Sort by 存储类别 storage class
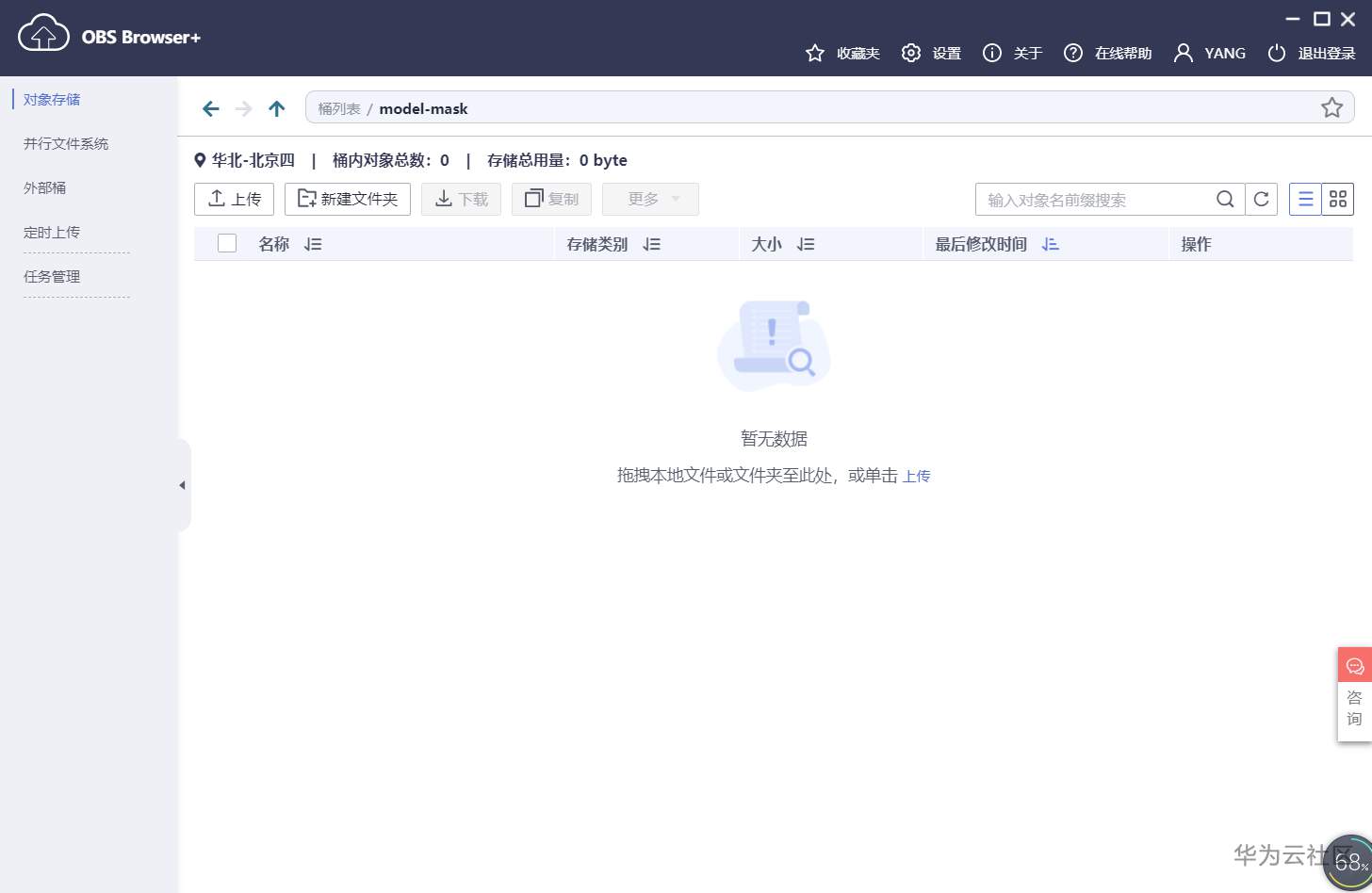1372x893 pixels. 652,244
